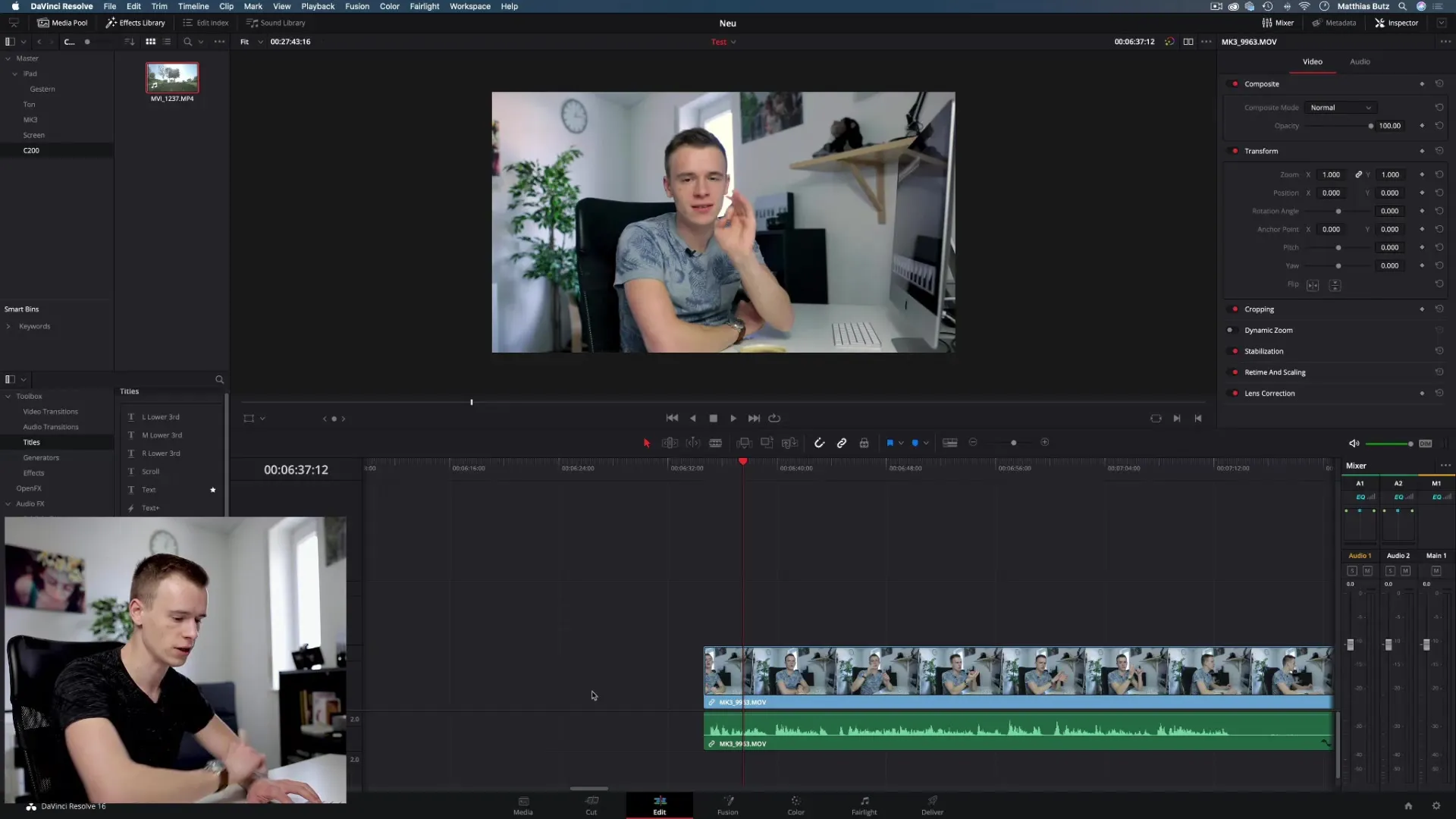Toggle the Mixer panel button
The image size is (1456, 819).
1278,23
